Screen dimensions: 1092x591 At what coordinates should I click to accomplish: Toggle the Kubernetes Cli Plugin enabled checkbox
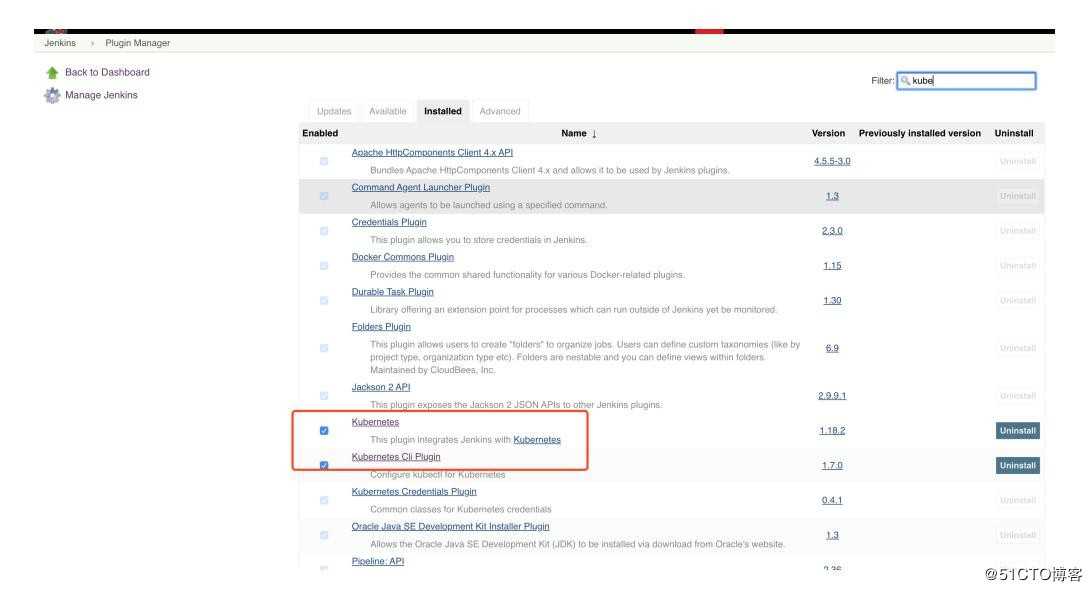coord(324,465)
